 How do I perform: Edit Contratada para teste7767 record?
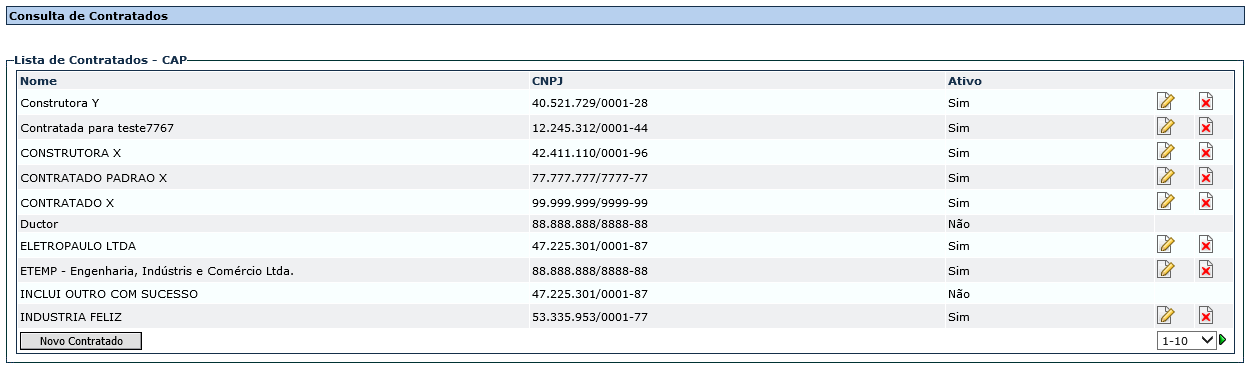(1165, 126)
